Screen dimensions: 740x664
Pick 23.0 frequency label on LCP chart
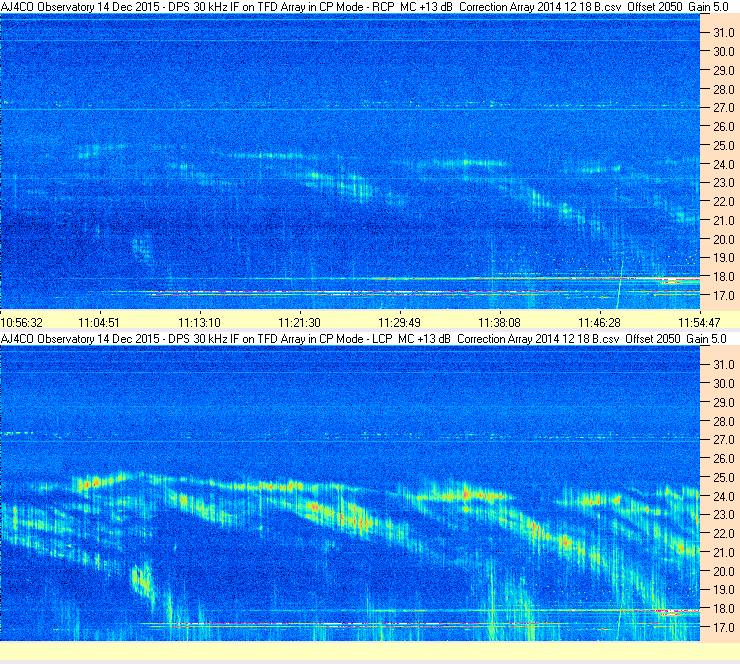pyautogui.click(x=724, y=515)
